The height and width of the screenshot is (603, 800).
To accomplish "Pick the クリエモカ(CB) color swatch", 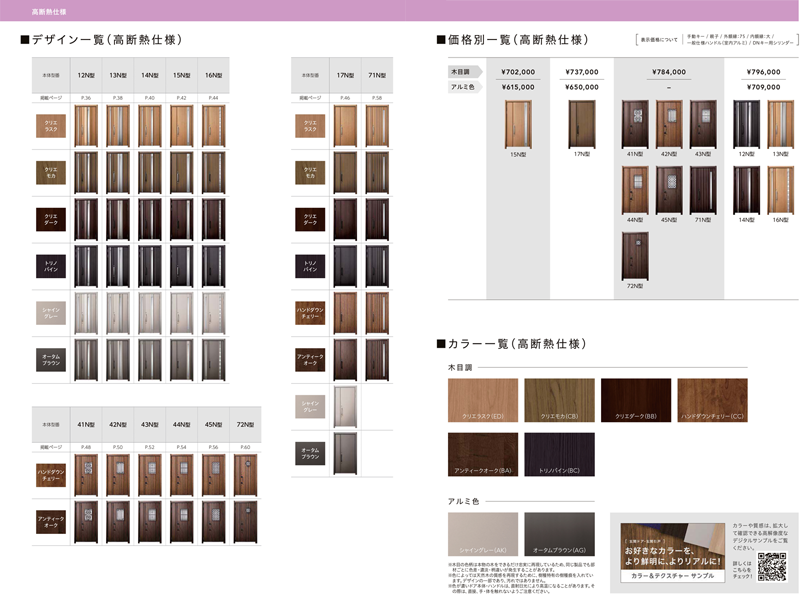I will point(559,400).
